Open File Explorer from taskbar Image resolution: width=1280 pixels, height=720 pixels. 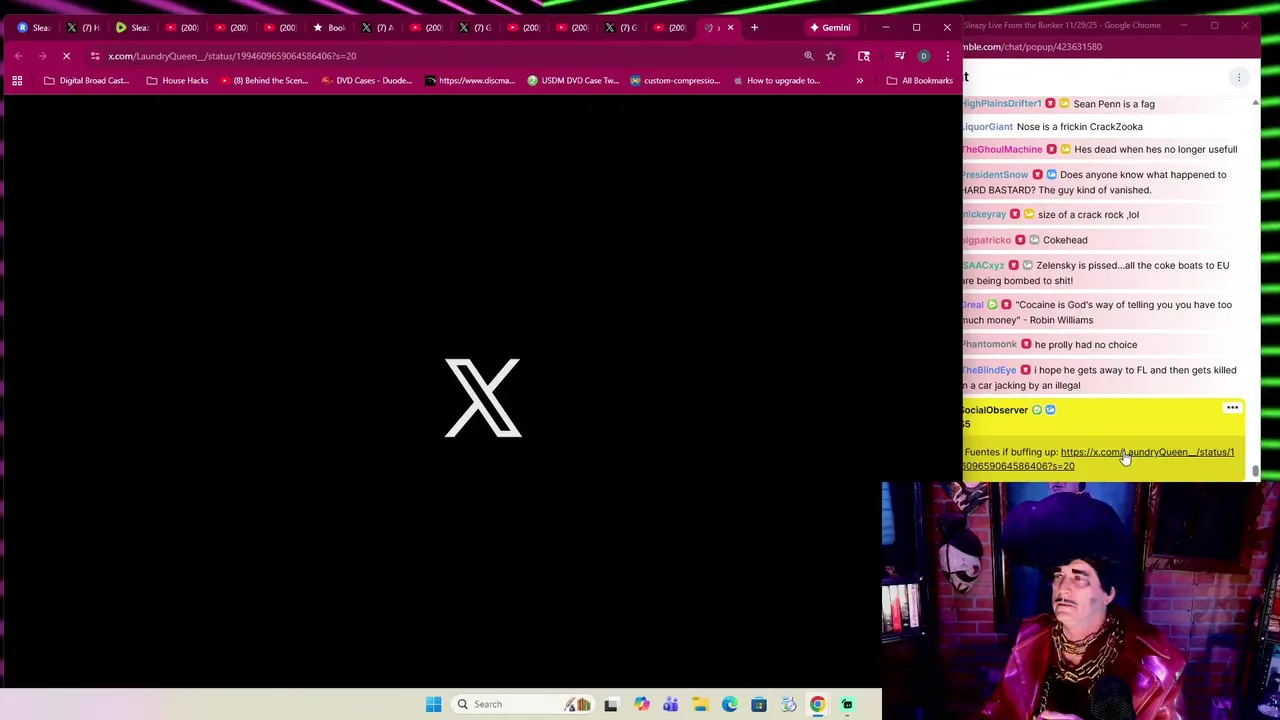click(x=700, y=704)
